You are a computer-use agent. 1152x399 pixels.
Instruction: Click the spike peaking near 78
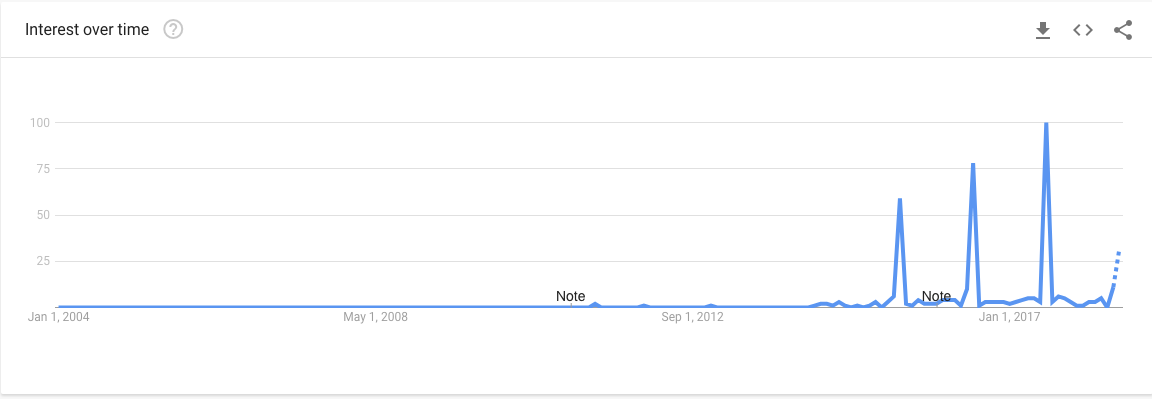[x=973, y=165]
